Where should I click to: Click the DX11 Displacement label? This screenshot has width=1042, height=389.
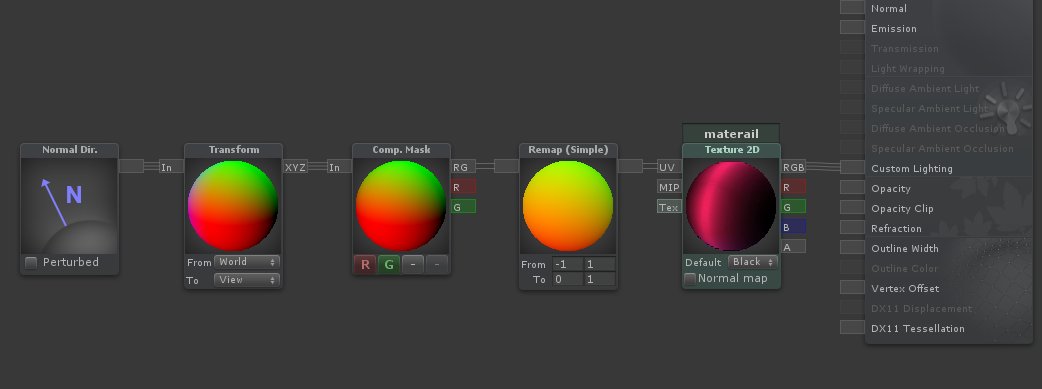pos(922,309)
